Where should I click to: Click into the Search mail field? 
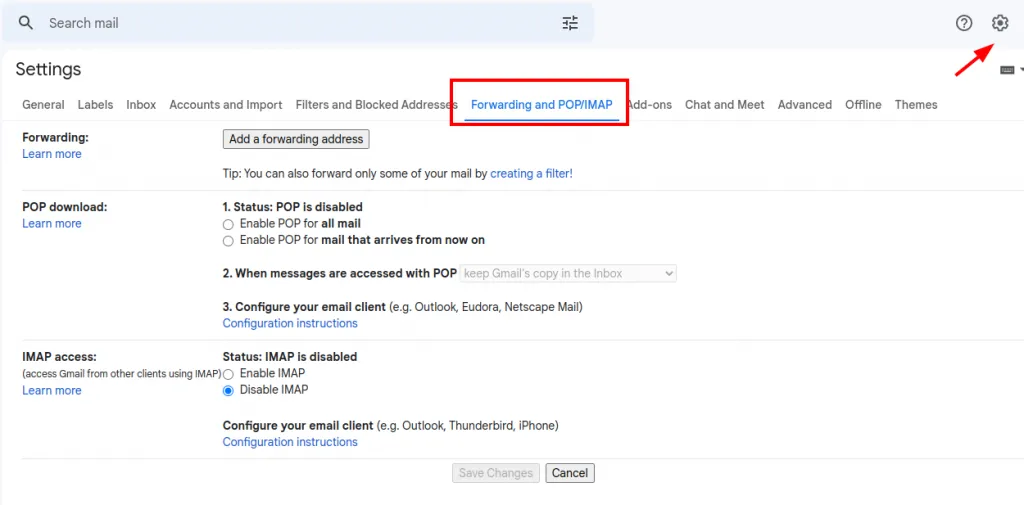pos(300,23)
